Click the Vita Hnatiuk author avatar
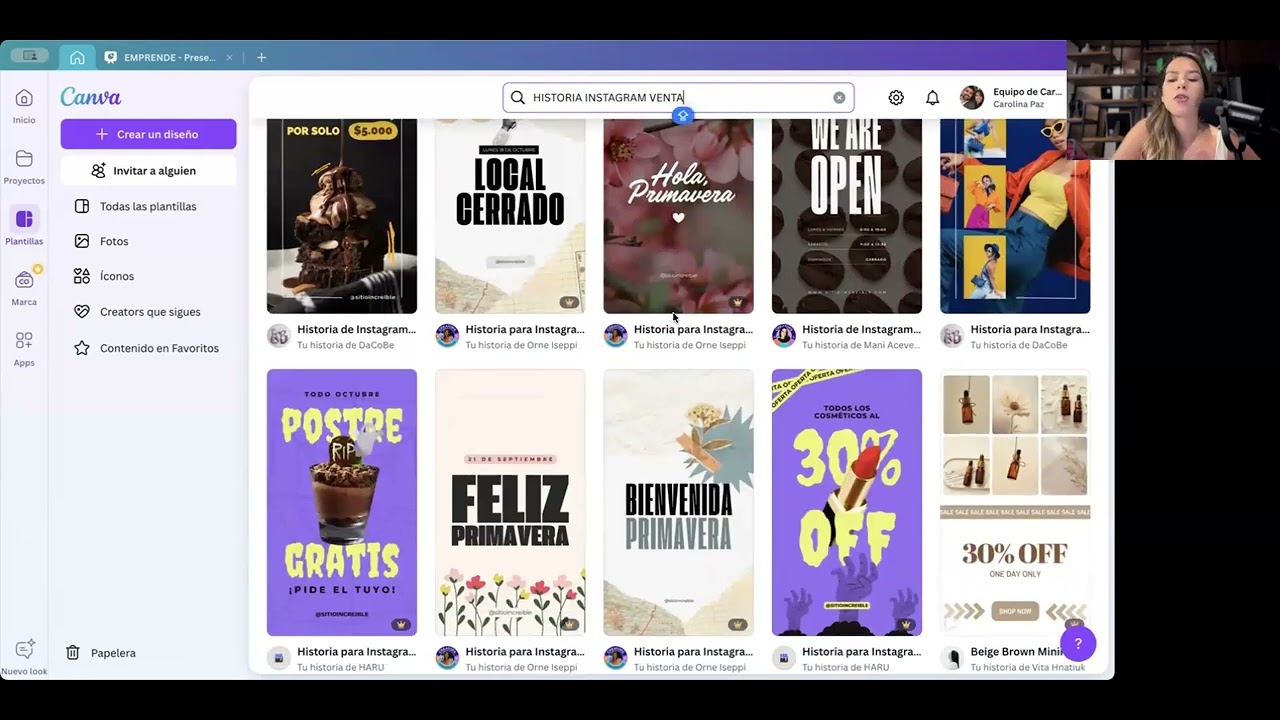Screen dimensions: 1280x720 [952, 658]
